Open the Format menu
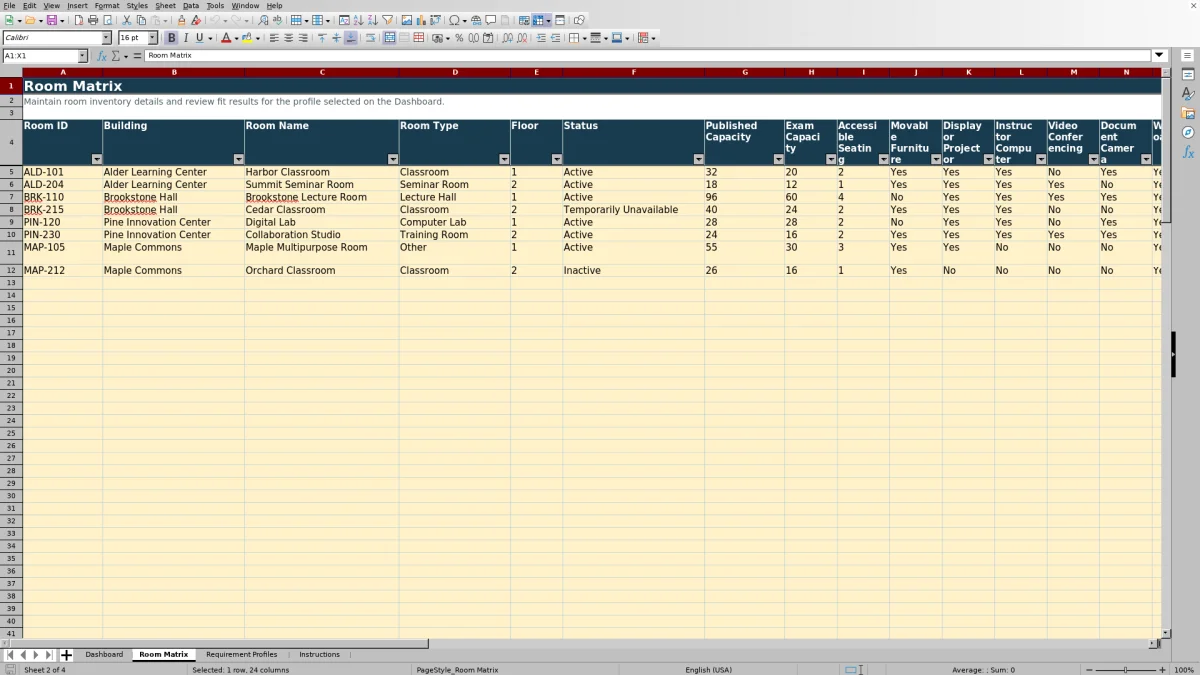Screen dimensions: 1200x675 coord(107,6)
